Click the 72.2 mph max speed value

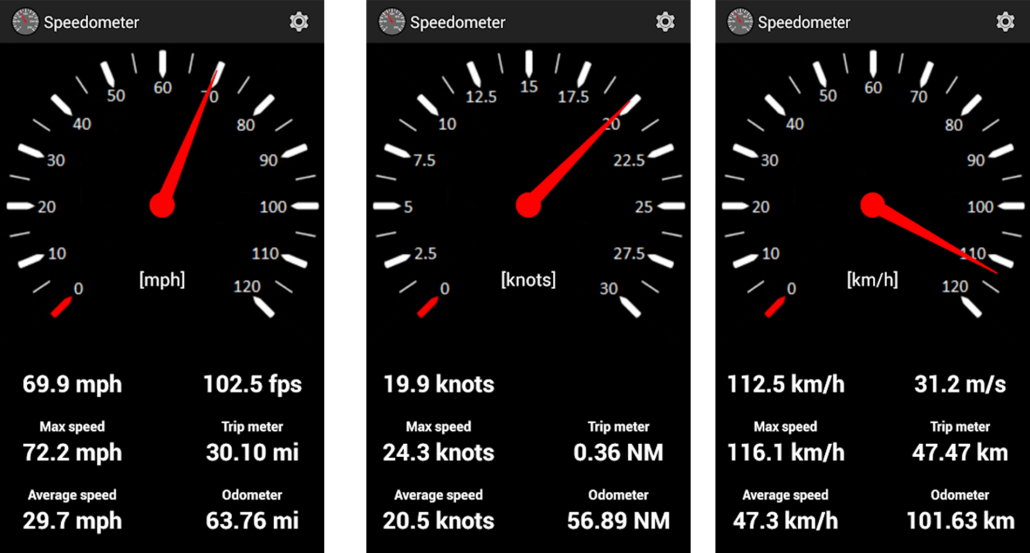pyautogui.click(x=72, y=453)
